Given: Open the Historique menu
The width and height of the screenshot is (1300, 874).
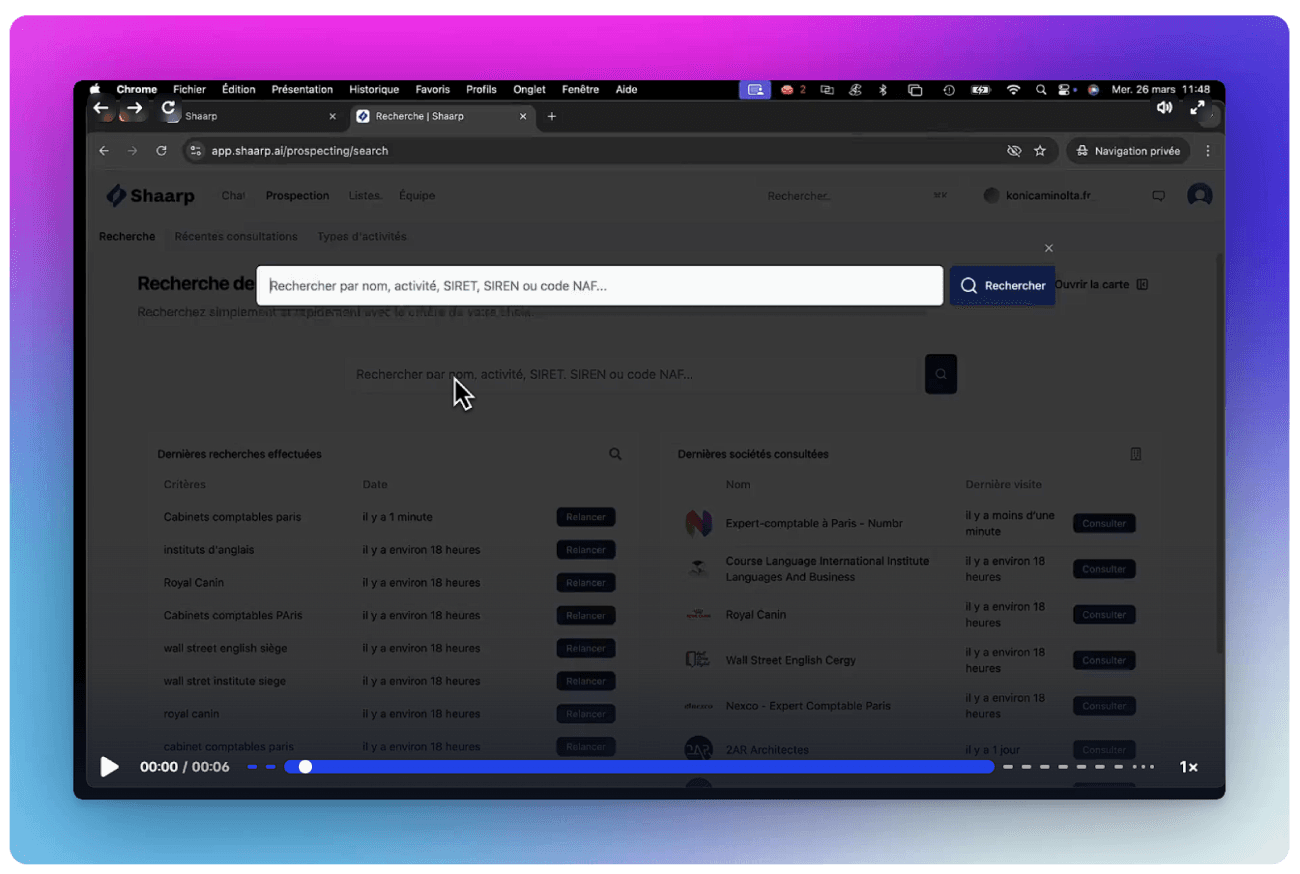Looking at the screenshot, I should tap(374, 89).
